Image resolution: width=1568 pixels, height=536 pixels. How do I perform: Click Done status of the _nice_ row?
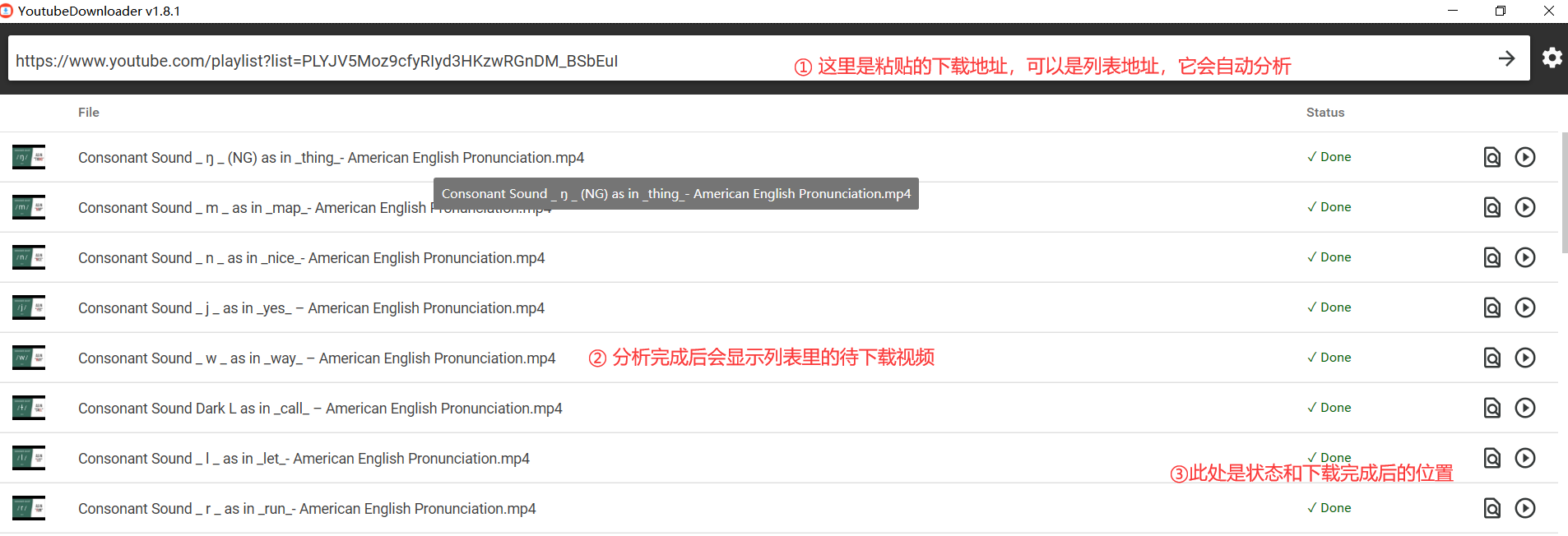(1329, 257)
